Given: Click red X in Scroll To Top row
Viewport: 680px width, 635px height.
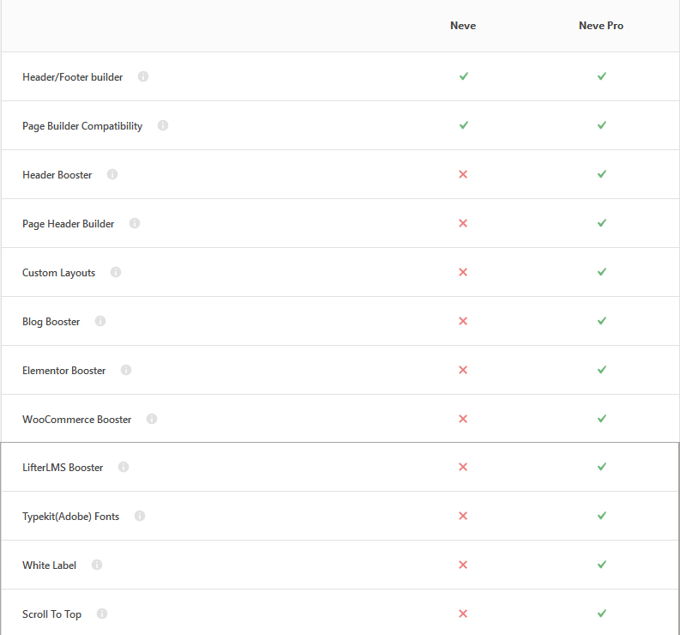Looking at the screenshot, I should (x=463, y=614).
